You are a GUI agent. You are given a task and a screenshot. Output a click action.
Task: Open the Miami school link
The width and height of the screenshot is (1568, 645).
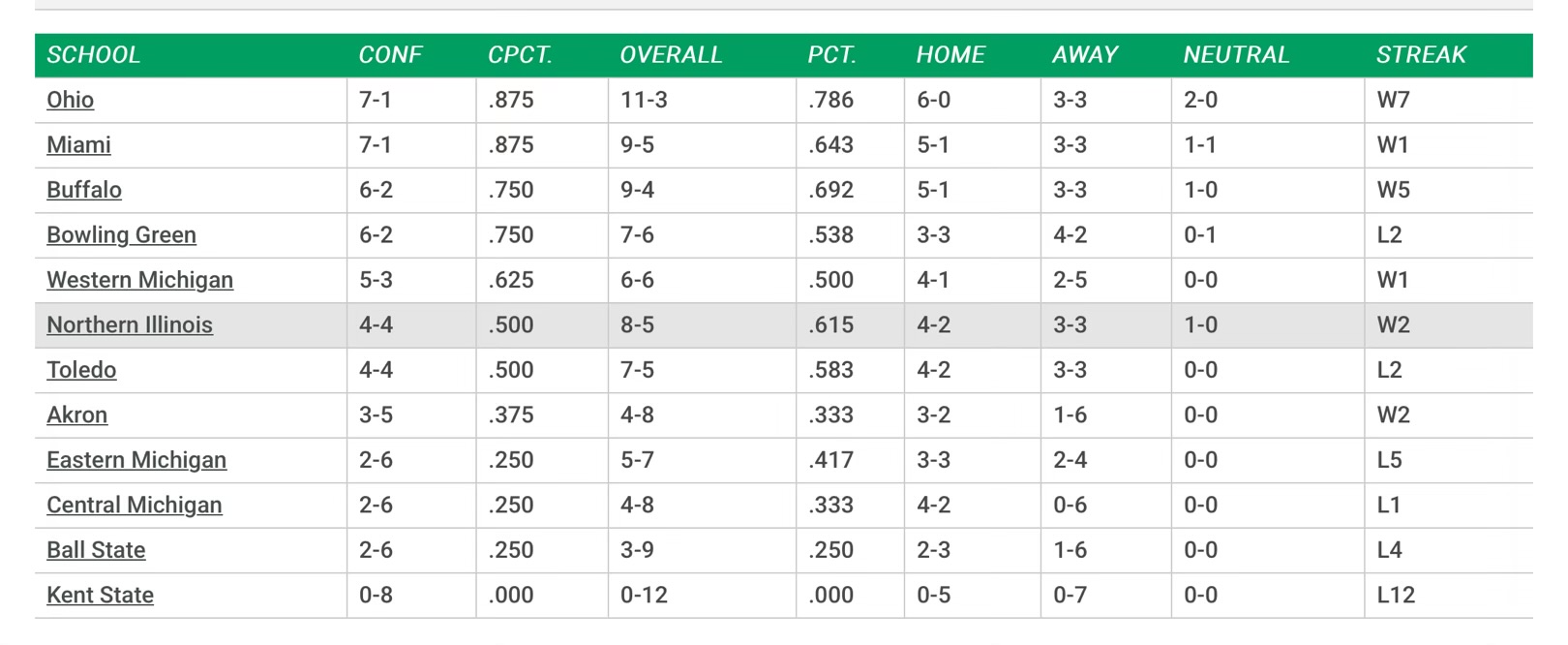pyautogui.click(x=78, y=145)
